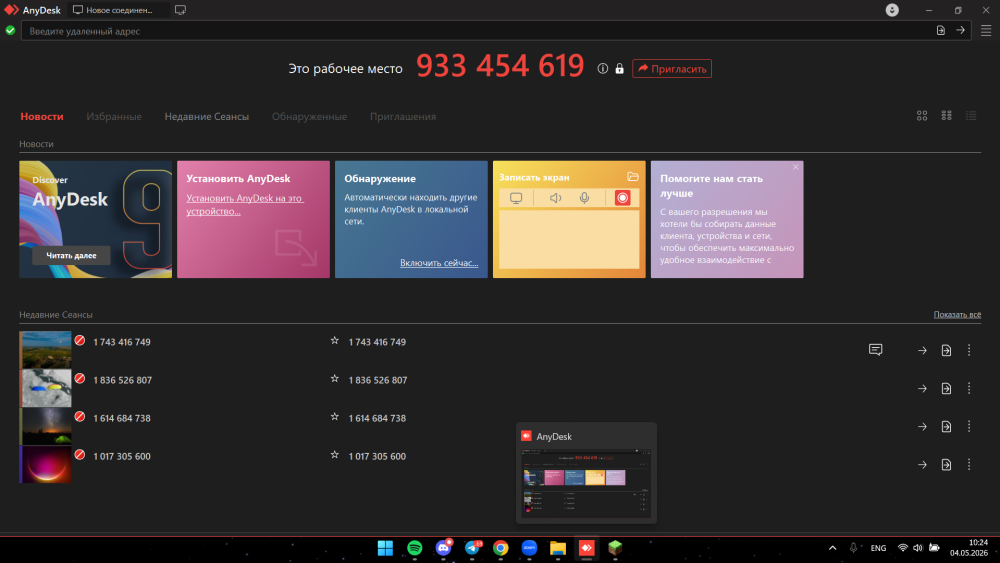Connect to session 1 836 526 807 via arrow
The image size is (1000, 563).
point(922,388)
